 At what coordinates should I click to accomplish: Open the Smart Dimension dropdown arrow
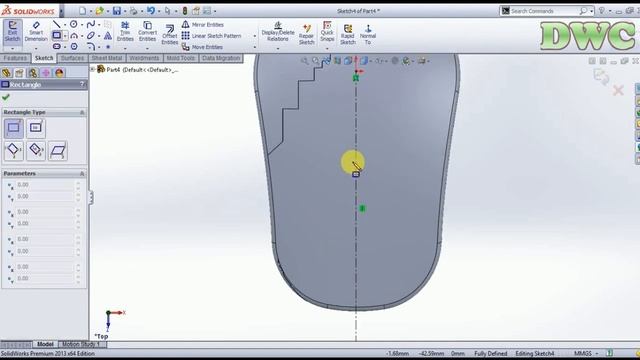coord(36,49)
